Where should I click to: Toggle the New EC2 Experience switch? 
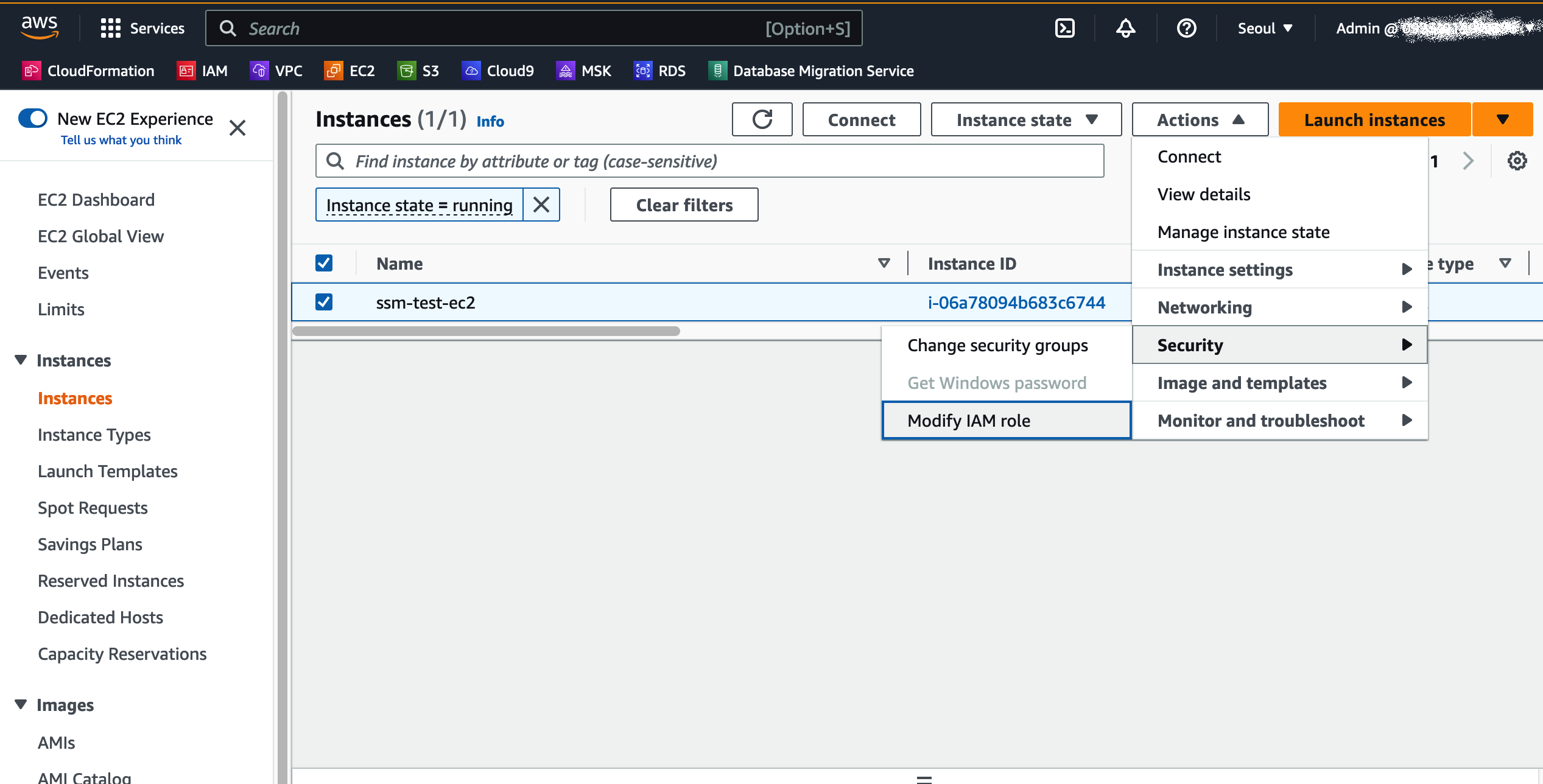[33, 118]
